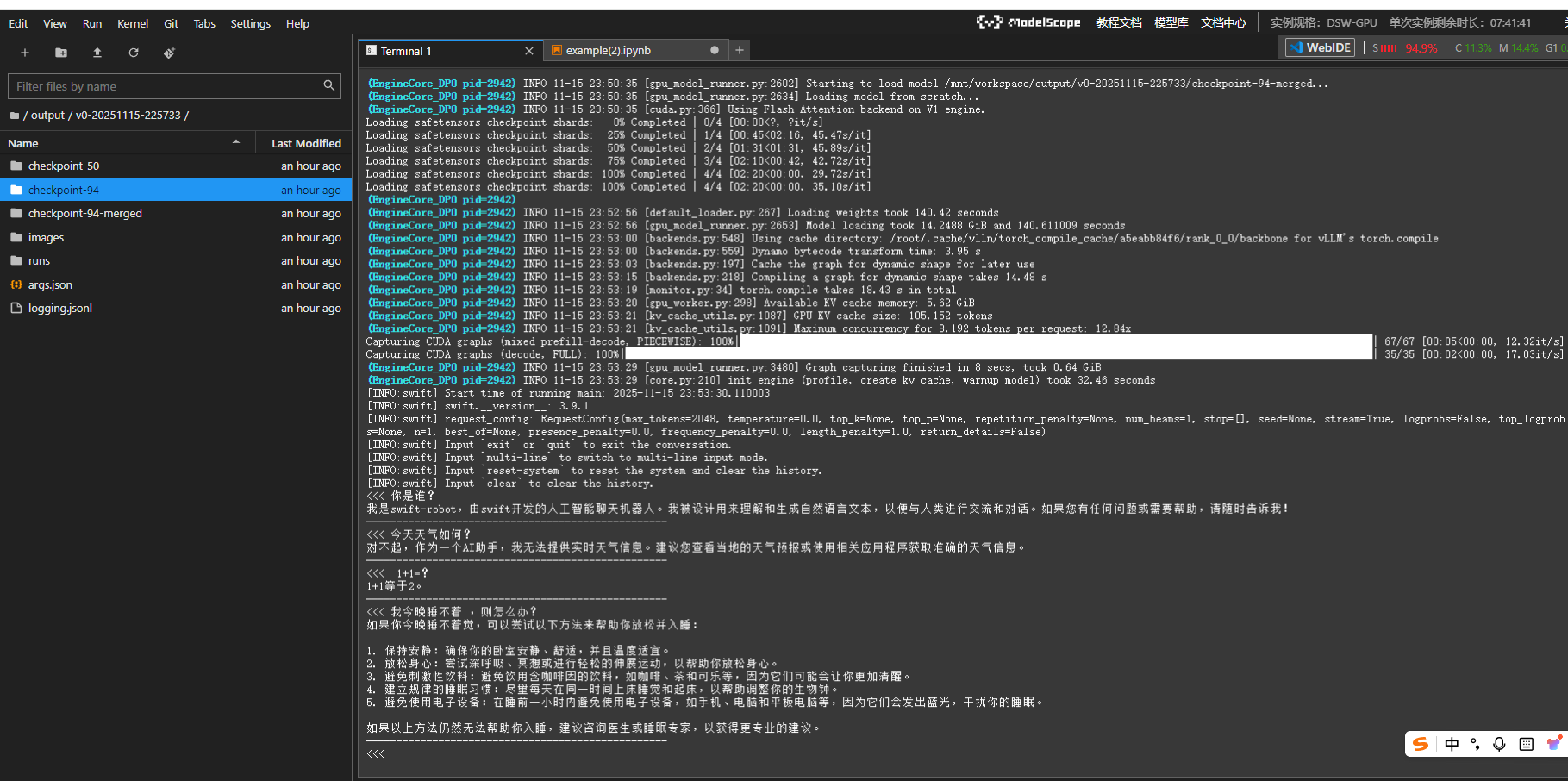This screenshot has height=781, width=1568.
Task: Open the Run menu
Action: coord(92,23)
